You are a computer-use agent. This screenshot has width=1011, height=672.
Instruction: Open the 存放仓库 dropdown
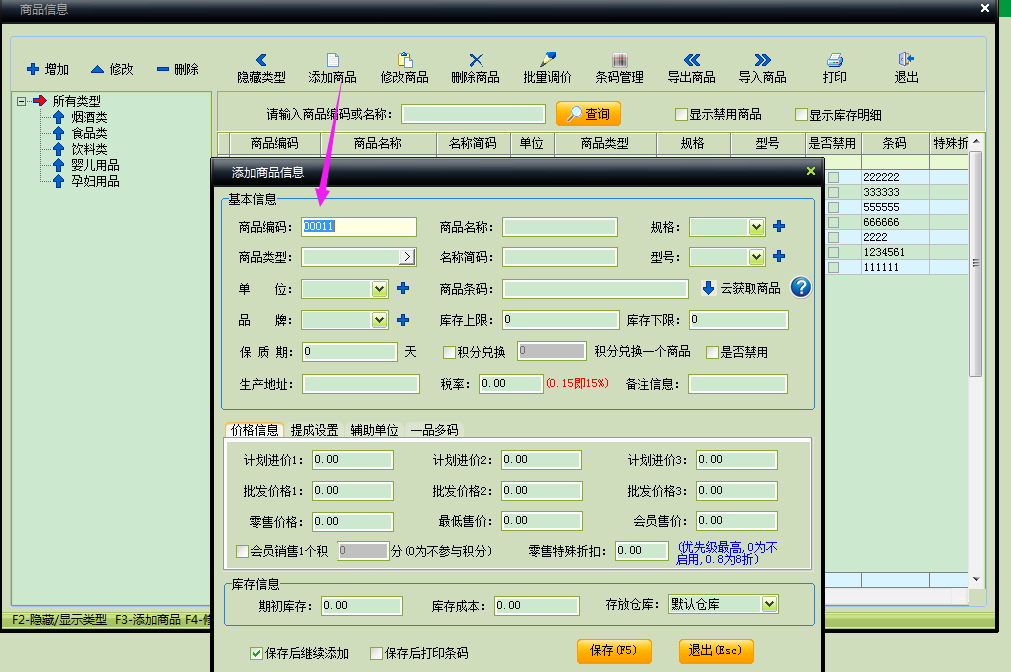769,604
